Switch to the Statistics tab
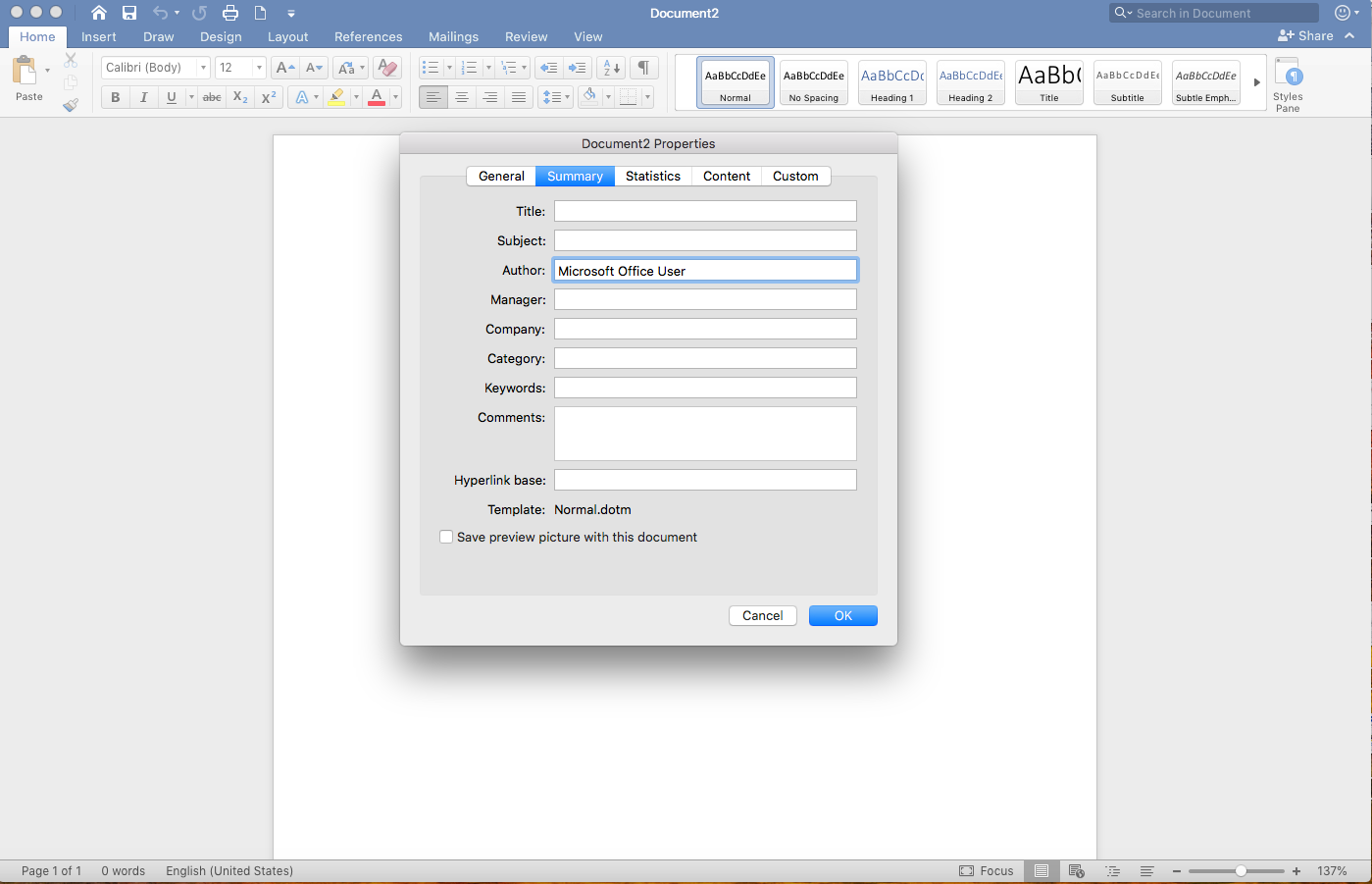Image resolution: width=1372 pixels, height=884 pixels. (652, 176)
